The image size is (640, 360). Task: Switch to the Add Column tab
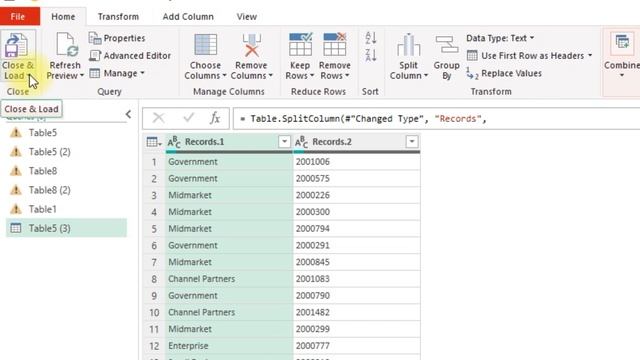pyautogui.click(x=188, y=17)
